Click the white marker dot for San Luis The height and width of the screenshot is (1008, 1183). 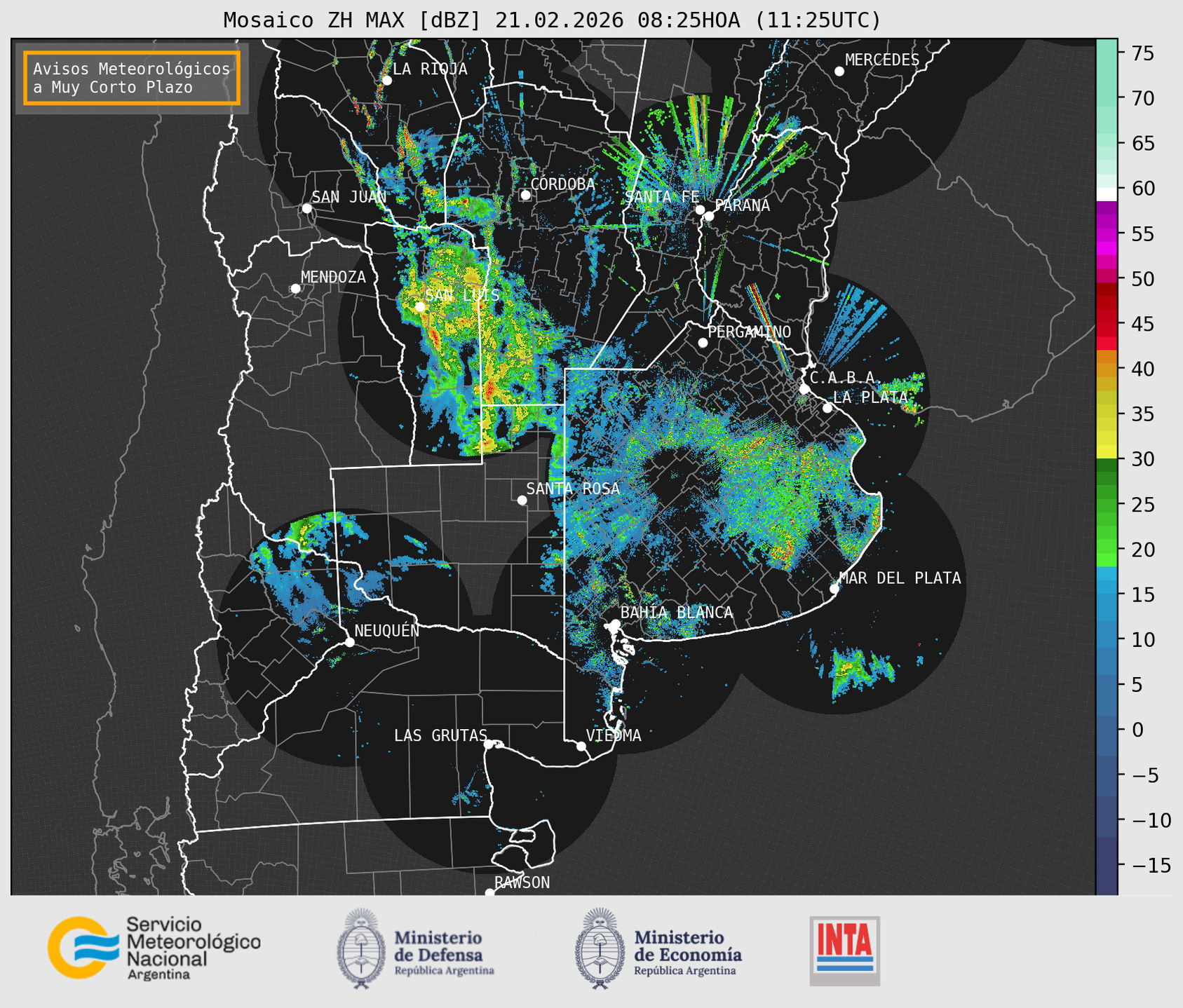coord(419,306)
